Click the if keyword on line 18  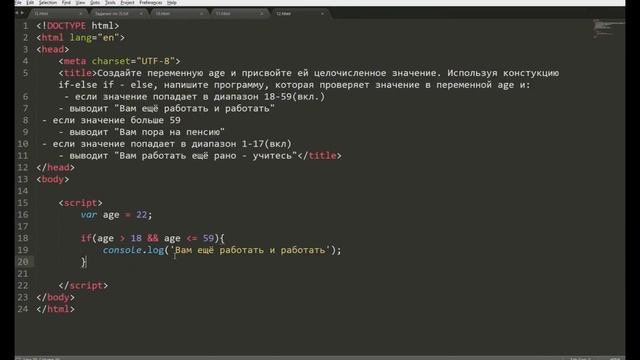[x=86, y=238]
